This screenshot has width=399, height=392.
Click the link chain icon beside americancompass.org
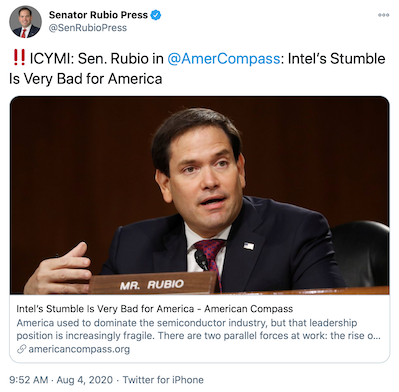[21, 349]
